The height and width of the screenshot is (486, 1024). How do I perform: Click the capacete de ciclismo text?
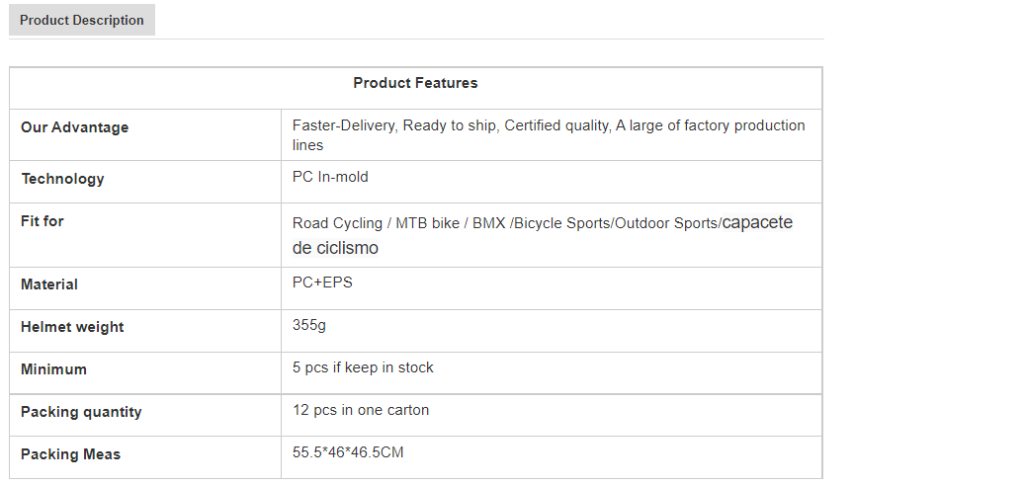[x=542, y=235]
